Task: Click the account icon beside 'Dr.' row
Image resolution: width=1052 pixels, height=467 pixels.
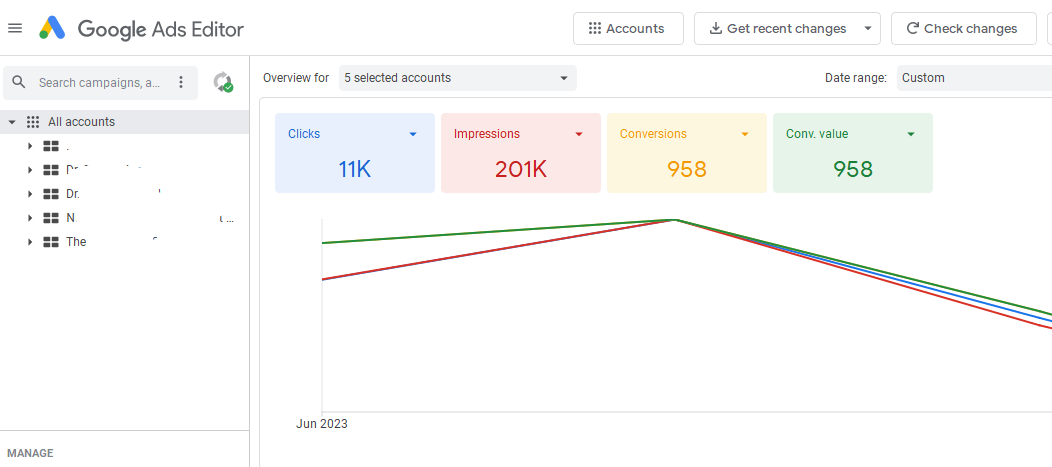Action: [51, 194]
